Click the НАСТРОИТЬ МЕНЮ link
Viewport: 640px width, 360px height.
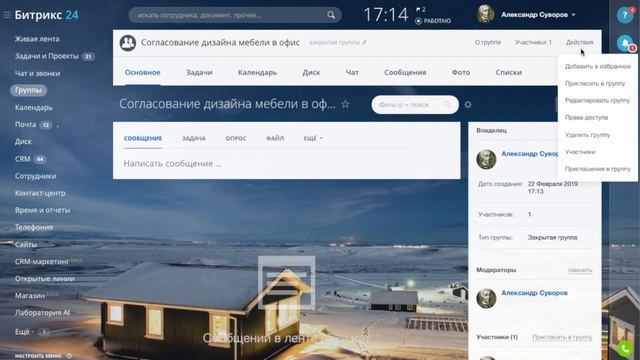tap(38, 356)
